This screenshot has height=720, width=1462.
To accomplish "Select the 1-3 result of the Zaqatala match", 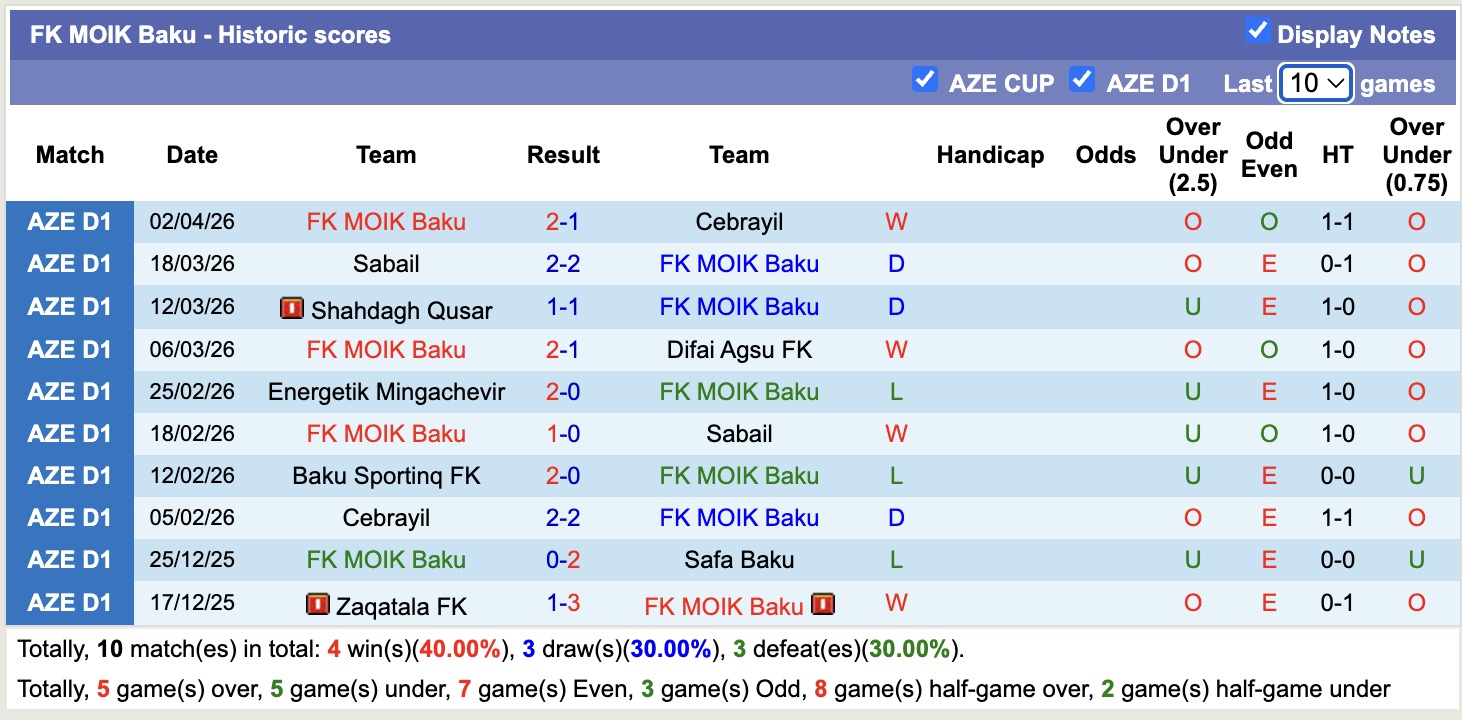I will pos(563,603).
